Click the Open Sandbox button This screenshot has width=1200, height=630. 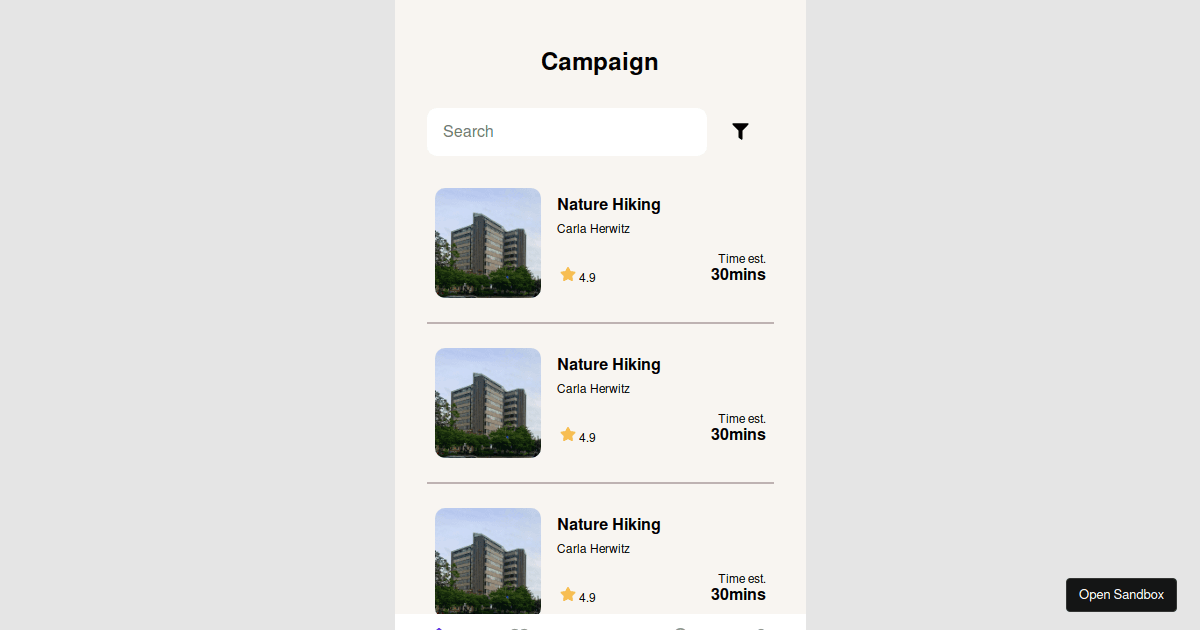1121,595
